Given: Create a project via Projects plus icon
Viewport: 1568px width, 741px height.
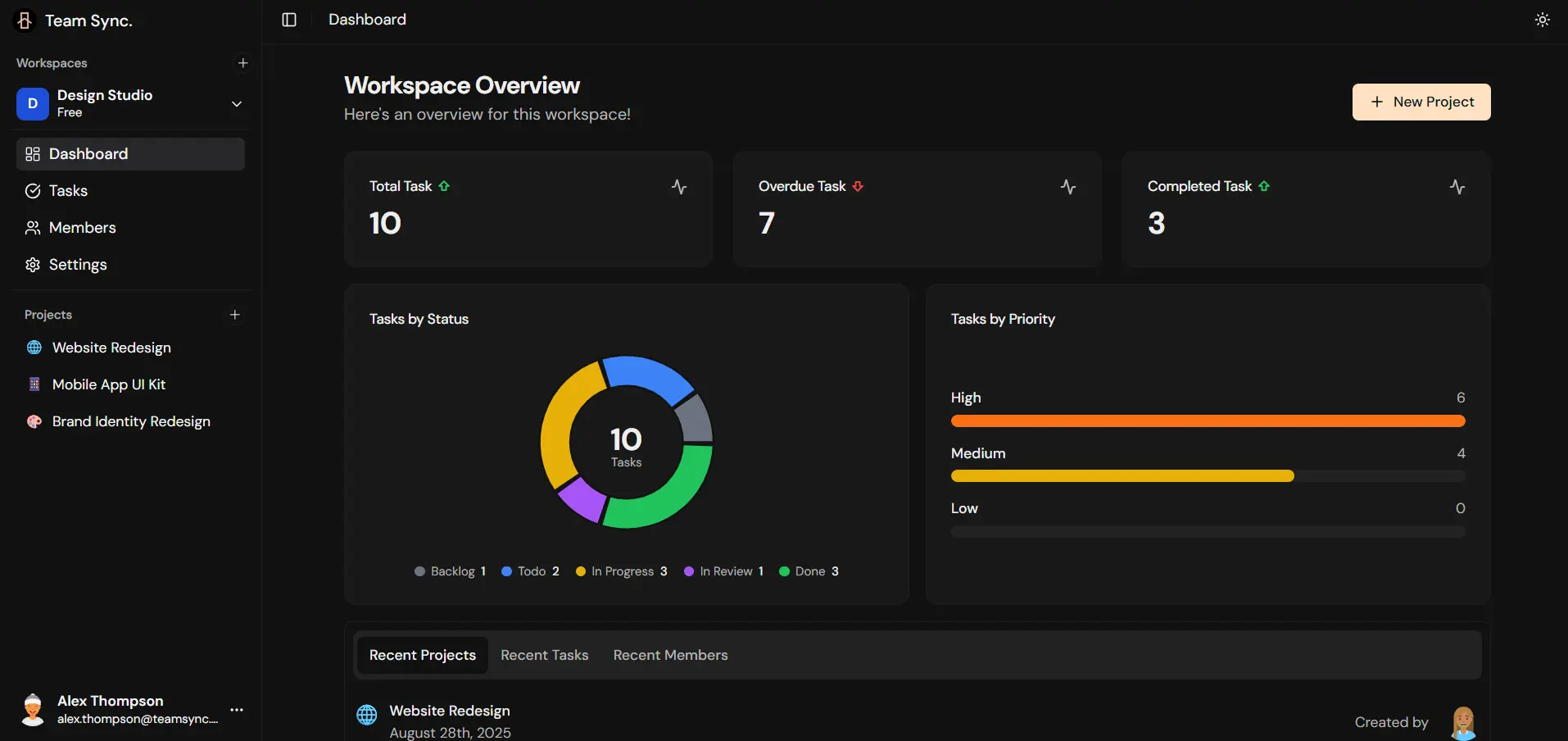Looking at the screenshot, I should click(235, 315).
